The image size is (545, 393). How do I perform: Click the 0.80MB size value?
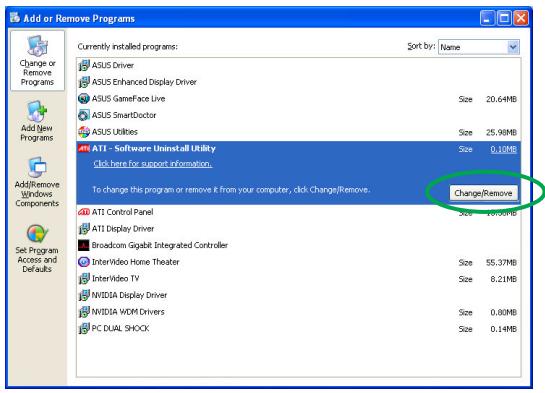[x=503, y=312]
